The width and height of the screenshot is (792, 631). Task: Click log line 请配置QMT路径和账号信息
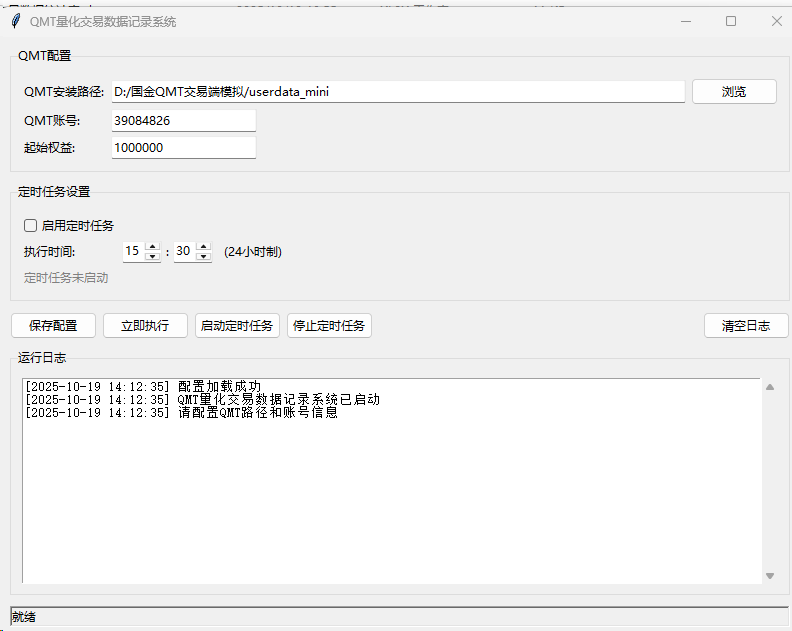pyautogui.click(x=181, y=413)
